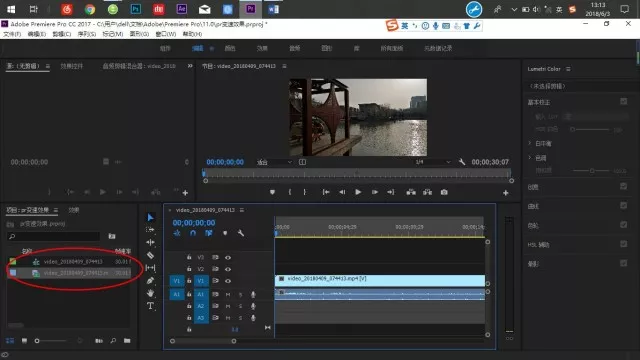The image size is (640, 360).
Task: Select the Type tool
Action: pos(150,306)
